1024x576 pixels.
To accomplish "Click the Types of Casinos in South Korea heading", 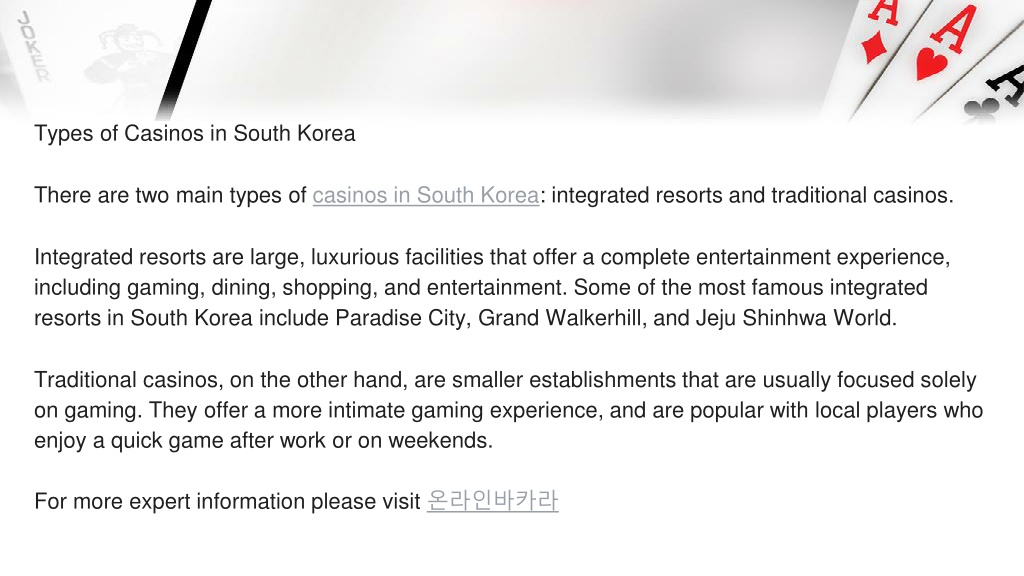I will click(195, 133).
